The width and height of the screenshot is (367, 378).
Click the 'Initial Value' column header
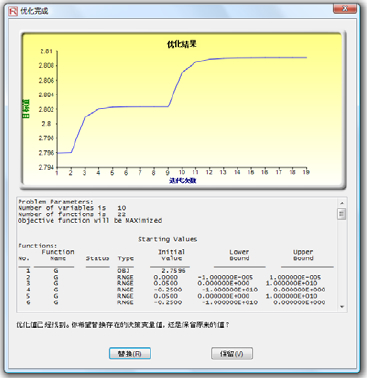[x=171, y=255]
